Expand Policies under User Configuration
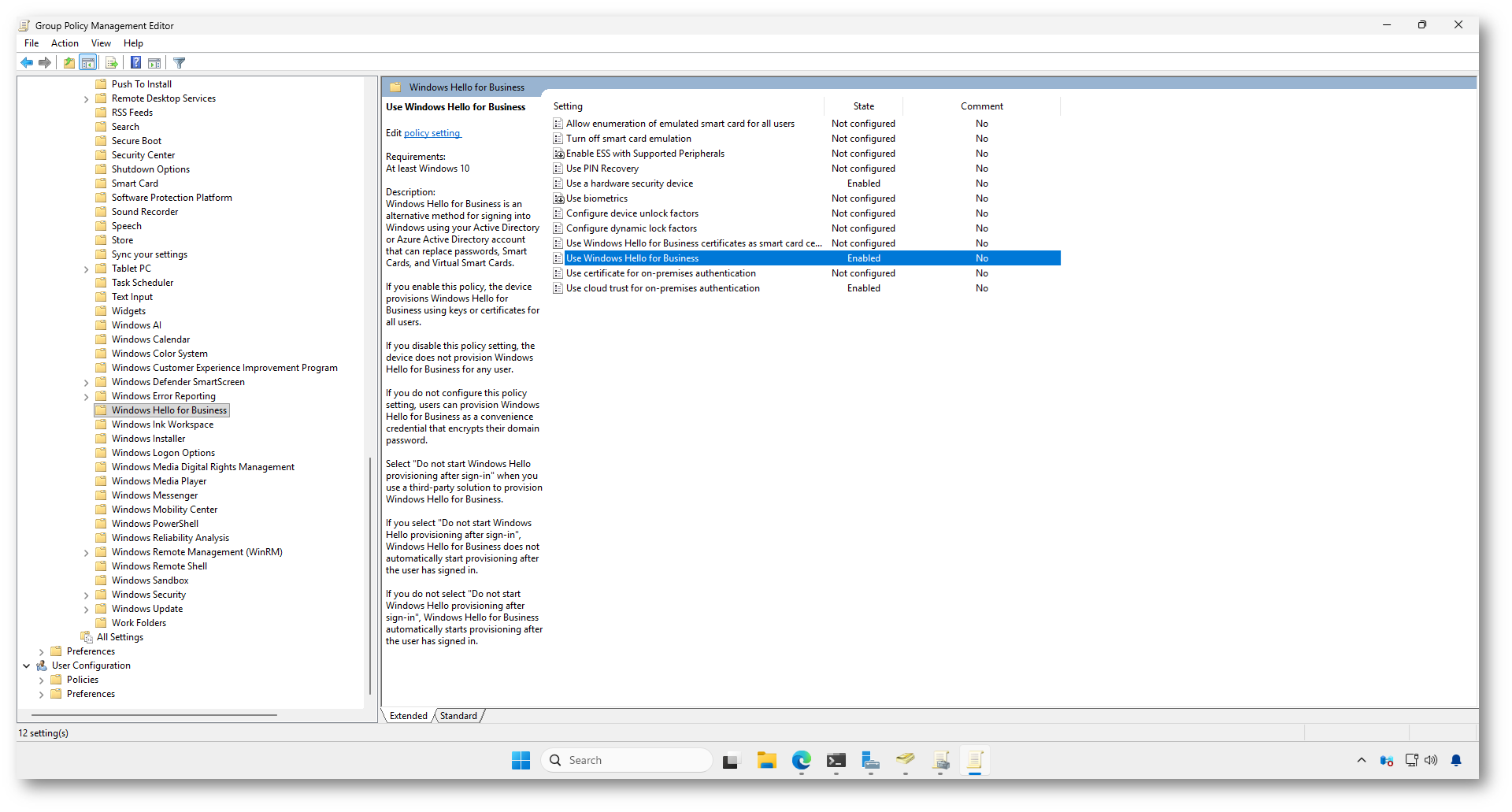This screenshot has width=1512, height=812. click(x=41, y=680)
